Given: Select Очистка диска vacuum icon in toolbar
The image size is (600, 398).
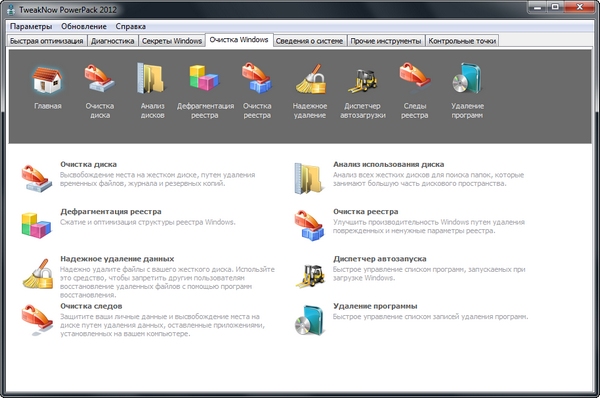Looking at the screenshot, I should pyautogui.click(x=99, y=78).
